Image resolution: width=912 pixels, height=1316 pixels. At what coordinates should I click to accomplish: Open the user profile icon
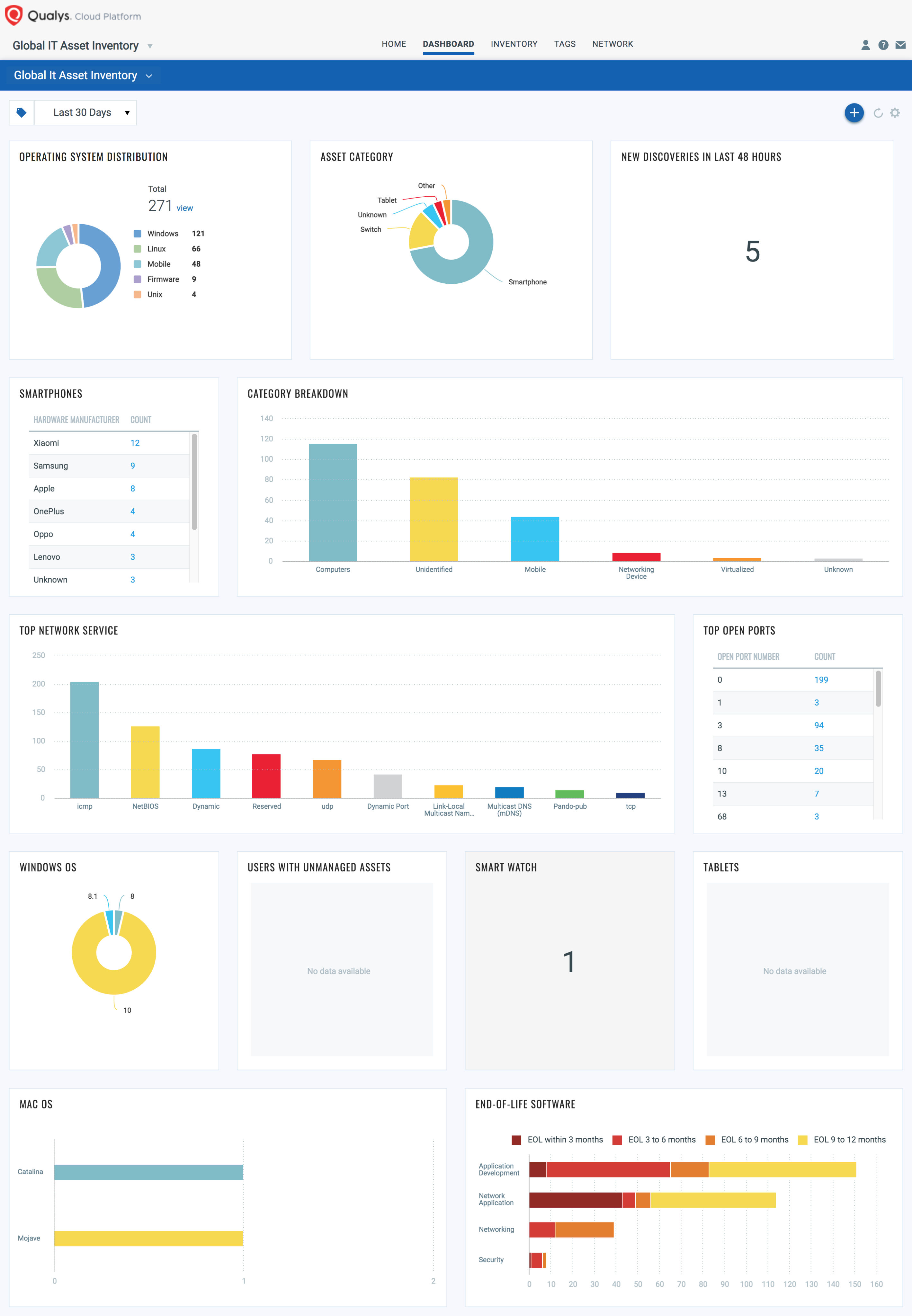(865, 44)
